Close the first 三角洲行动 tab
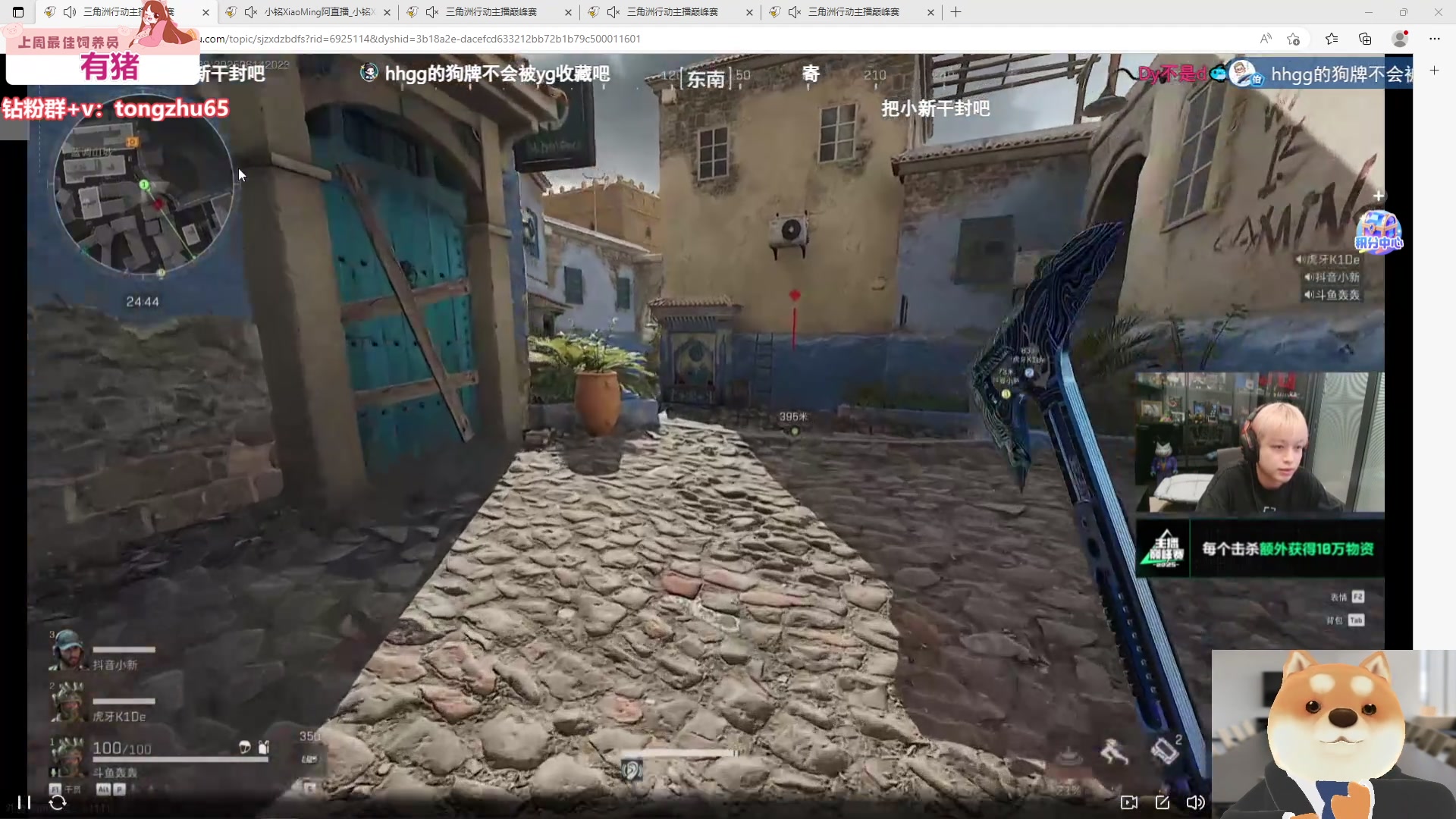The width and height of the screenshot is (1456, 819). tap(206, 12)
